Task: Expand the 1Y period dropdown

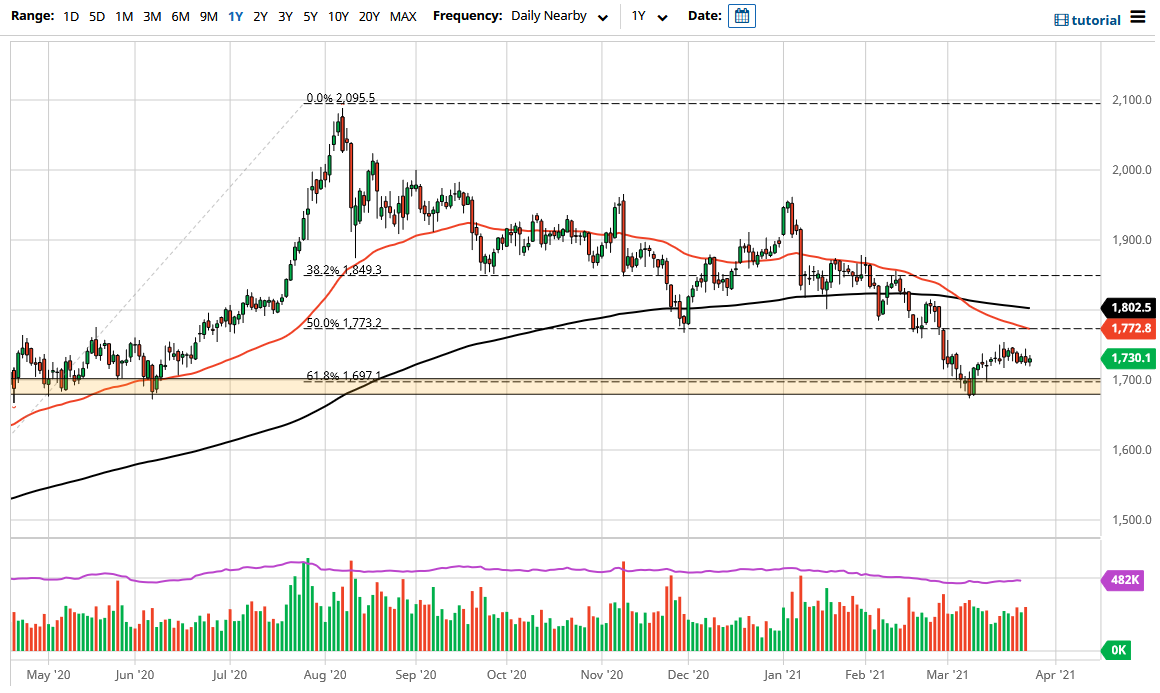Action: [650, 16]
